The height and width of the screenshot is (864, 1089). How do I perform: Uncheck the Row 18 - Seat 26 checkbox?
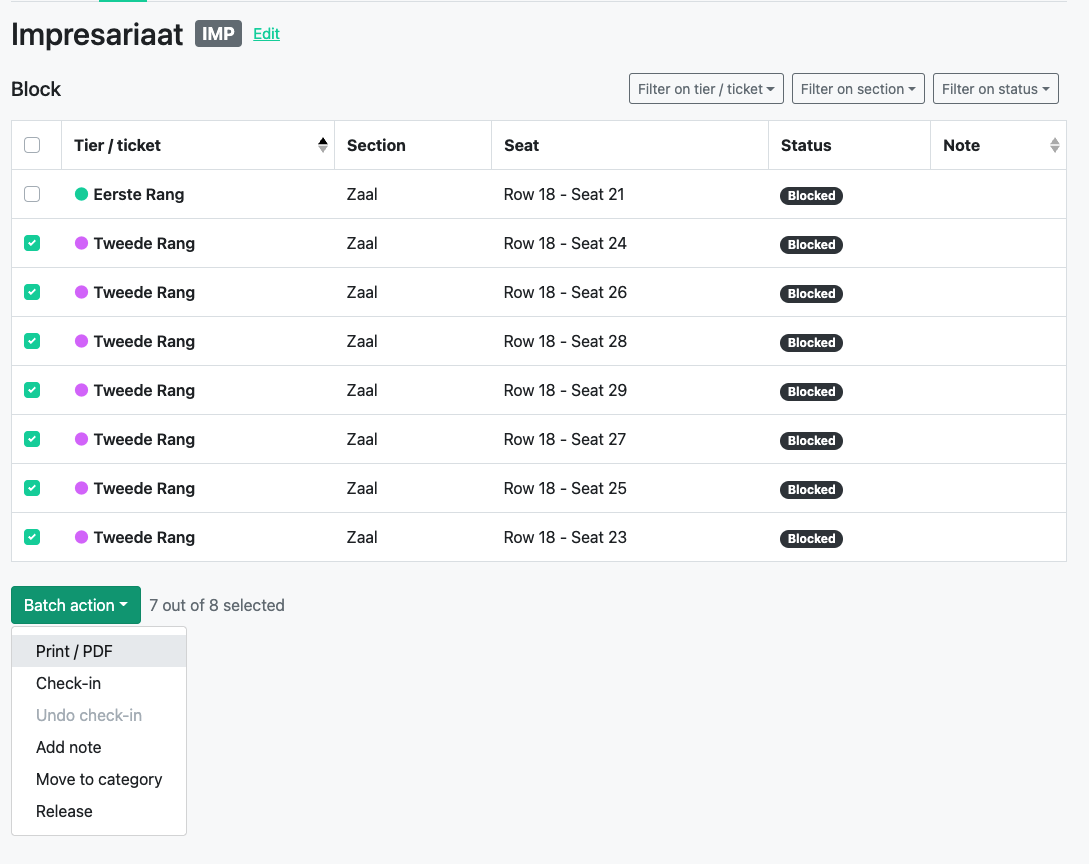pyautogui.click(x=32, y=292)
